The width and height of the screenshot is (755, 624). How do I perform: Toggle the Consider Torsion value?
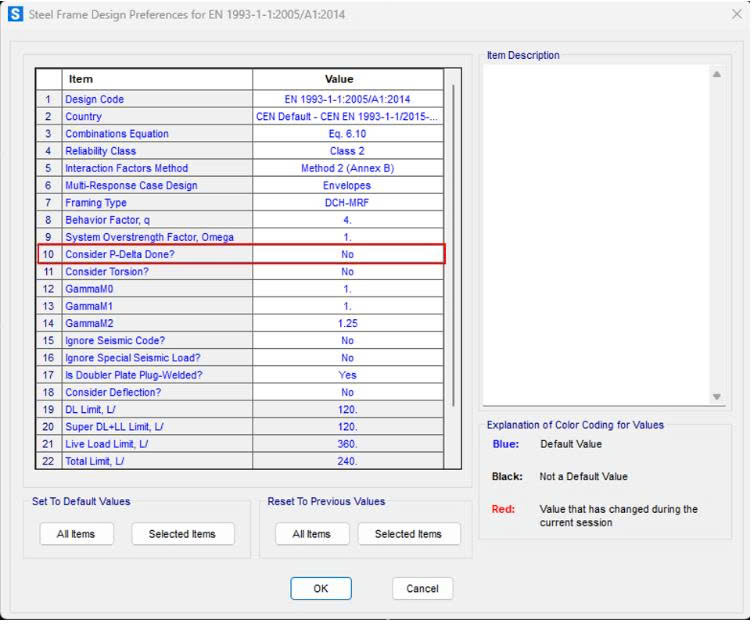(x=347, y=272)
